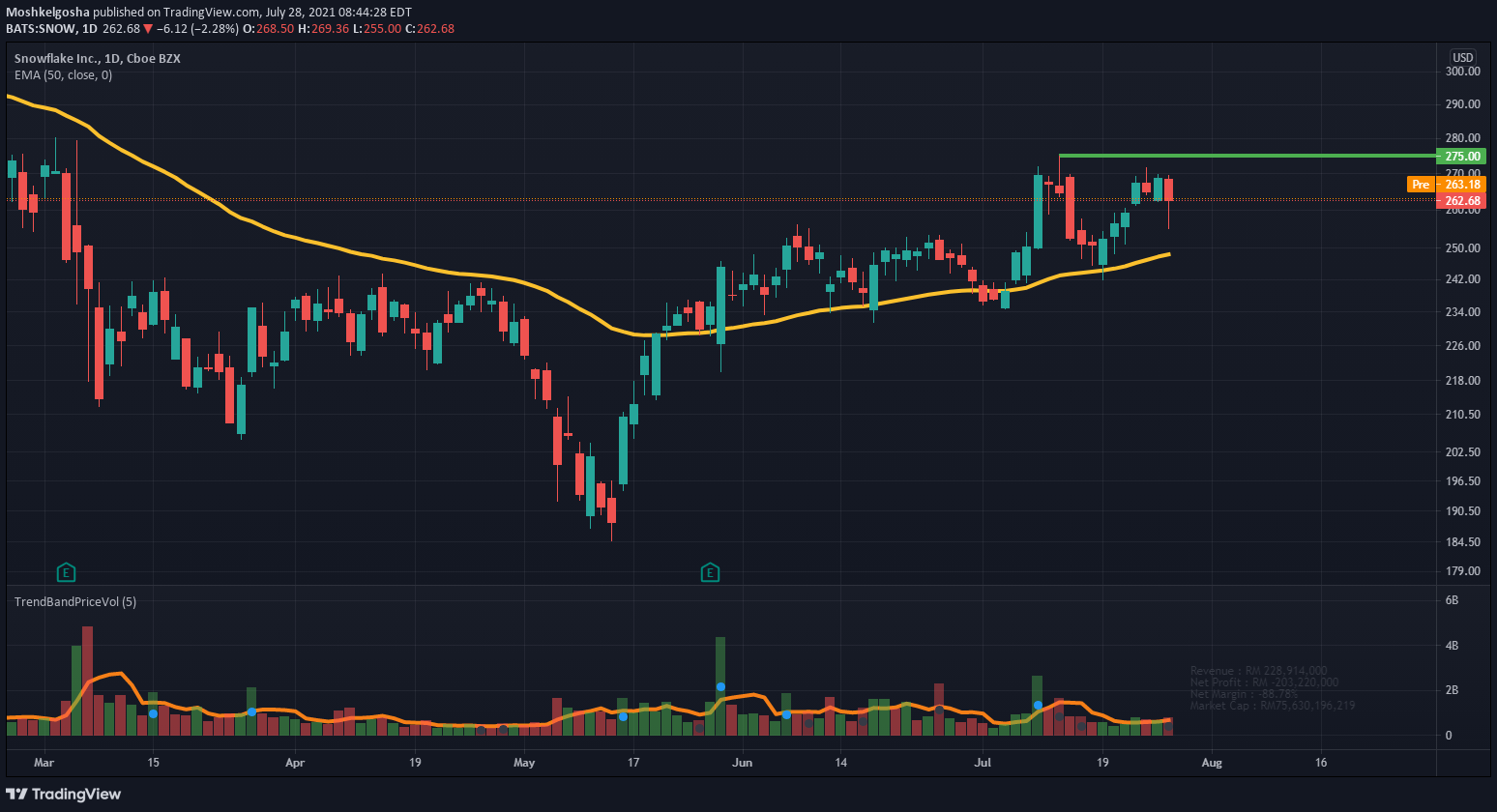Click the 196.50 price axis label
1497x812 pixels.
click(1463, 481)
